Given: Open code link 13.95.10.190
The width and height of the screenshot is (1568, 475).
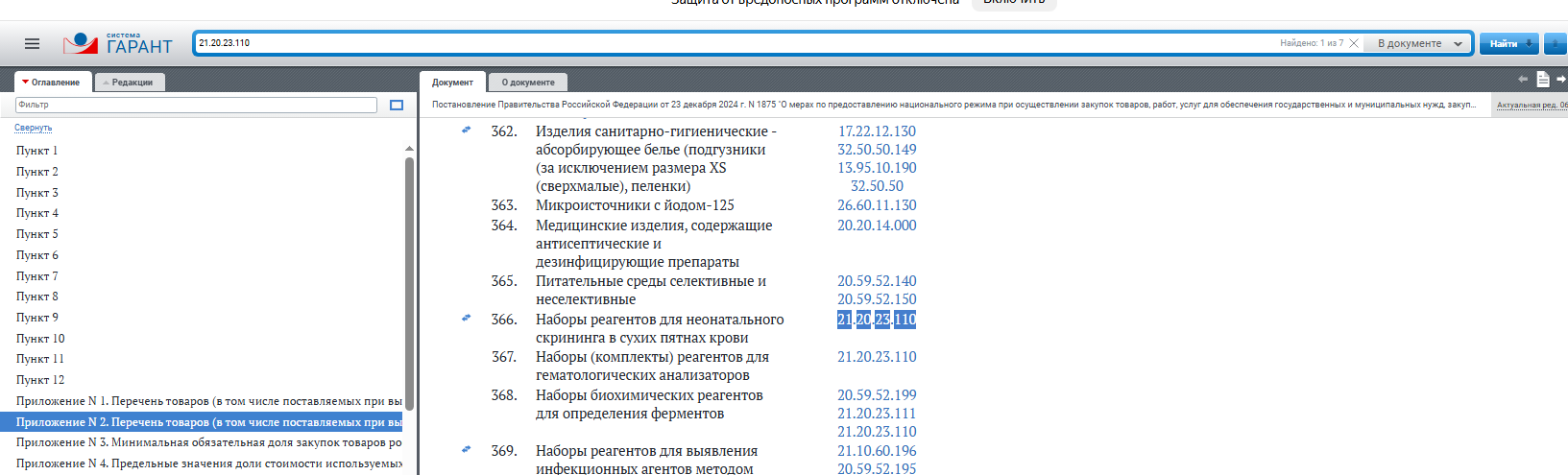Looking at the screenshot, I should click(x=877, y=168).
